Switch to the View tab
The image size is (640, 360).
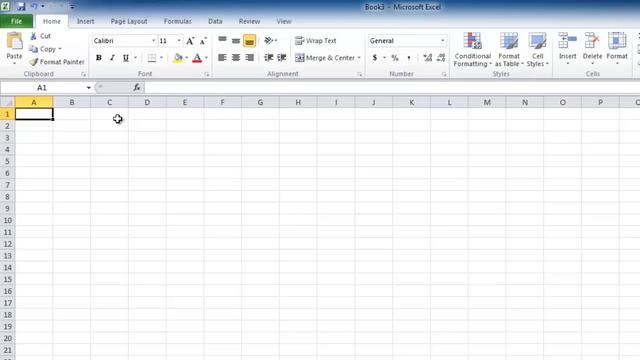pyautogui.click(x=284, y=21)
